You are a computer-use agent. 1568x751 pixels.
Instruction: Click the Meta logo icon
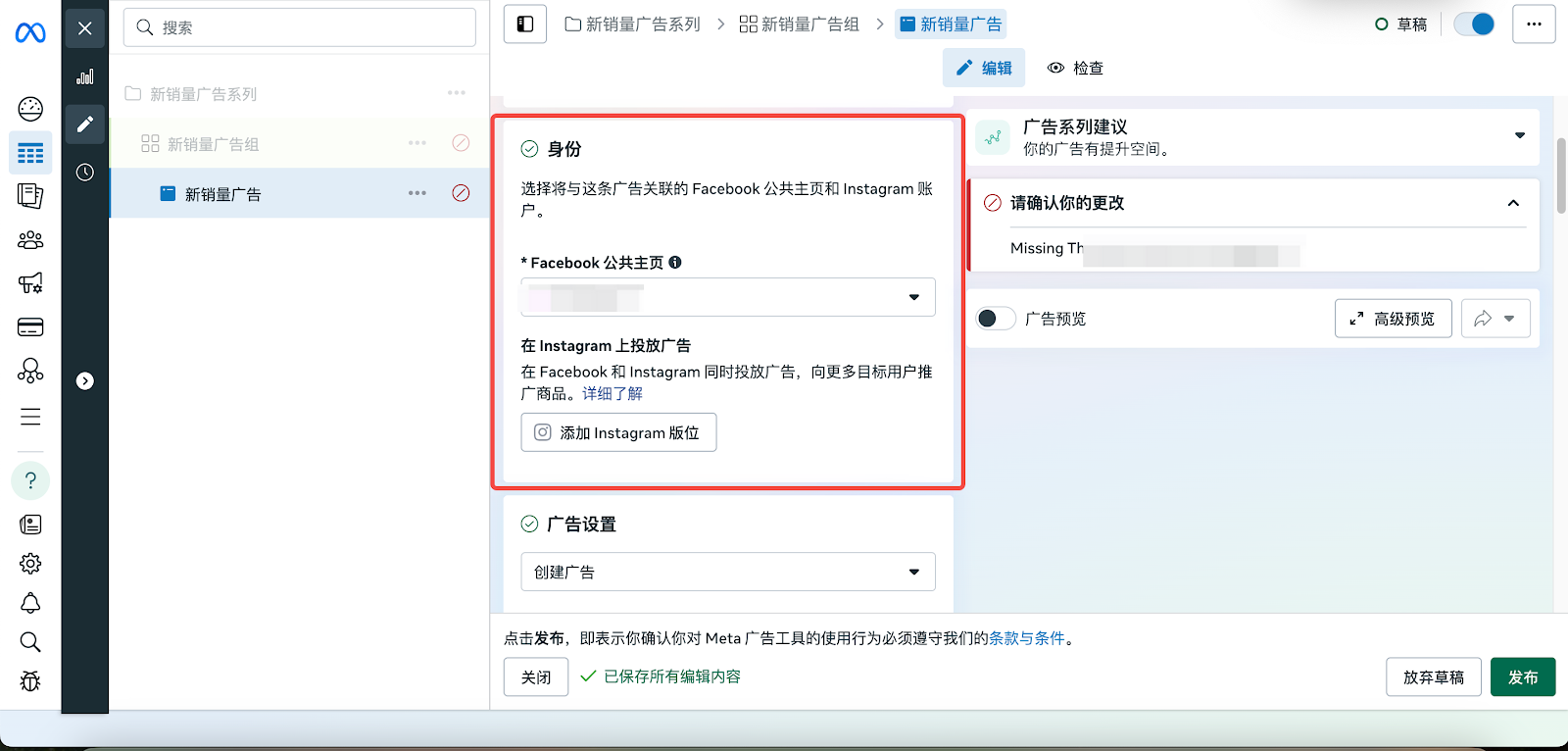tap(30, 32)
